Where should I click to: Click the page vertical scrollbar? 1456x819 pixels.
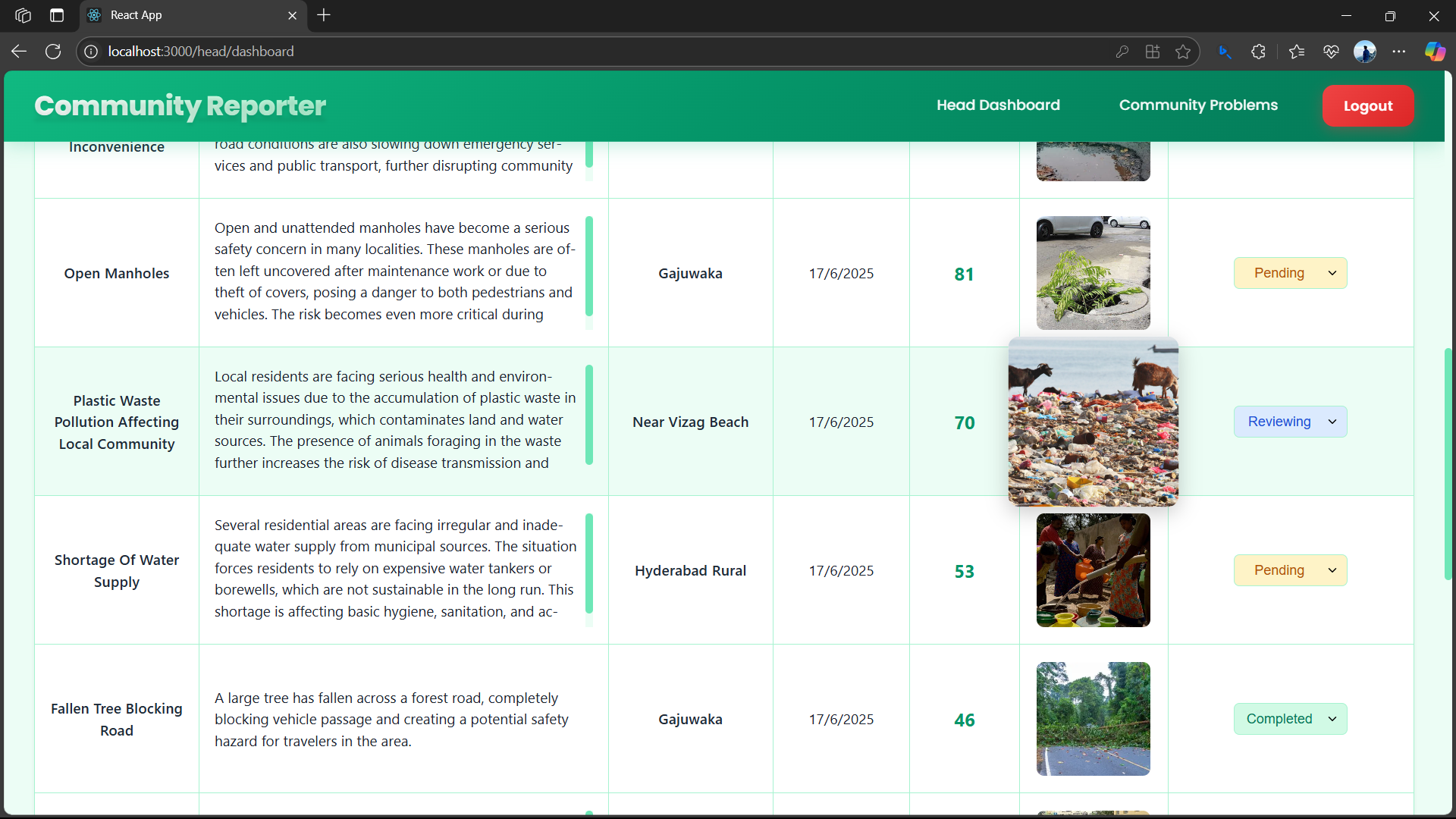[1448, 464]
